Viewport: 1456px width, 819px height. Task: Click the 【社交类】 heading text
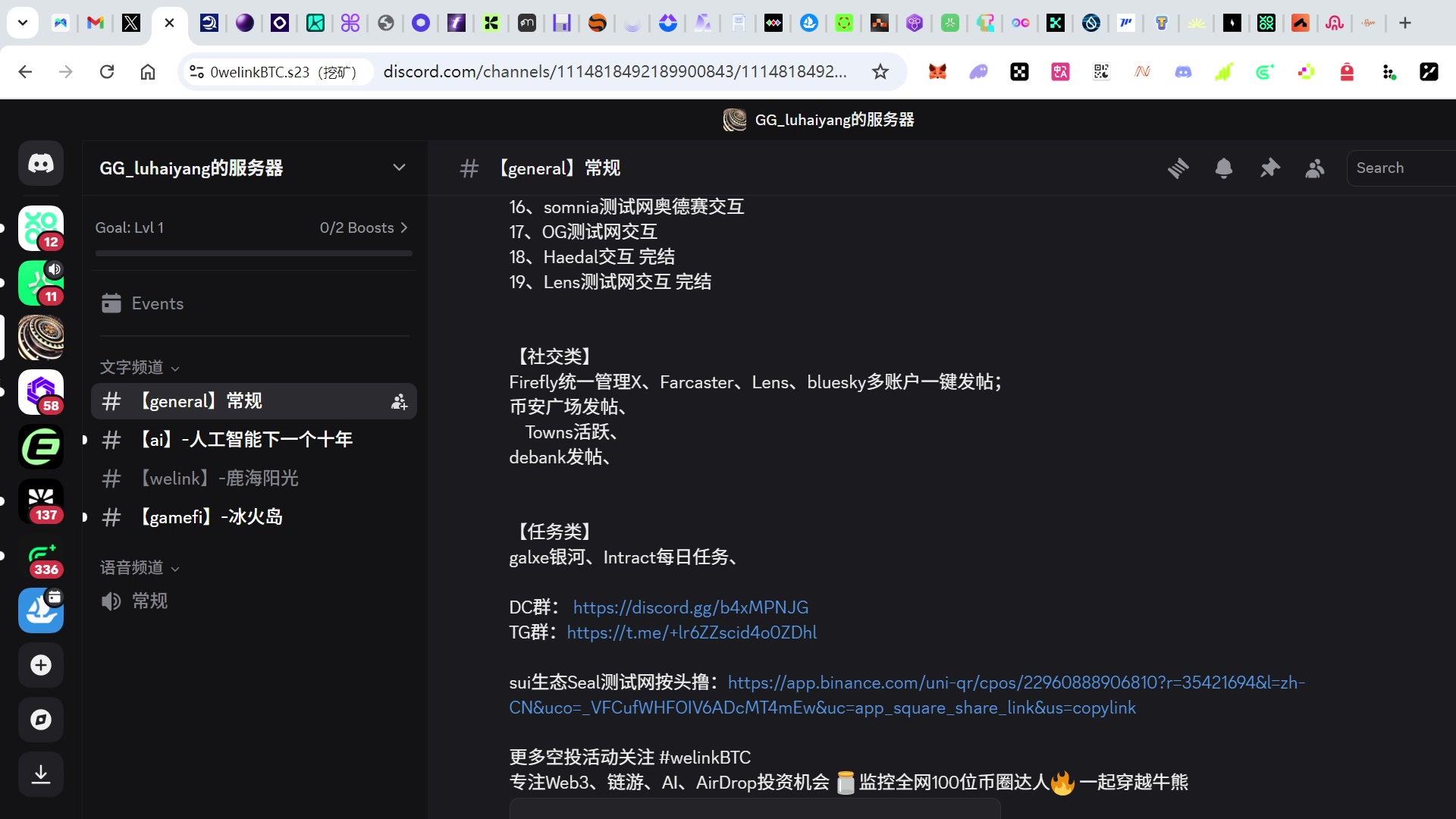coord(554,357)
